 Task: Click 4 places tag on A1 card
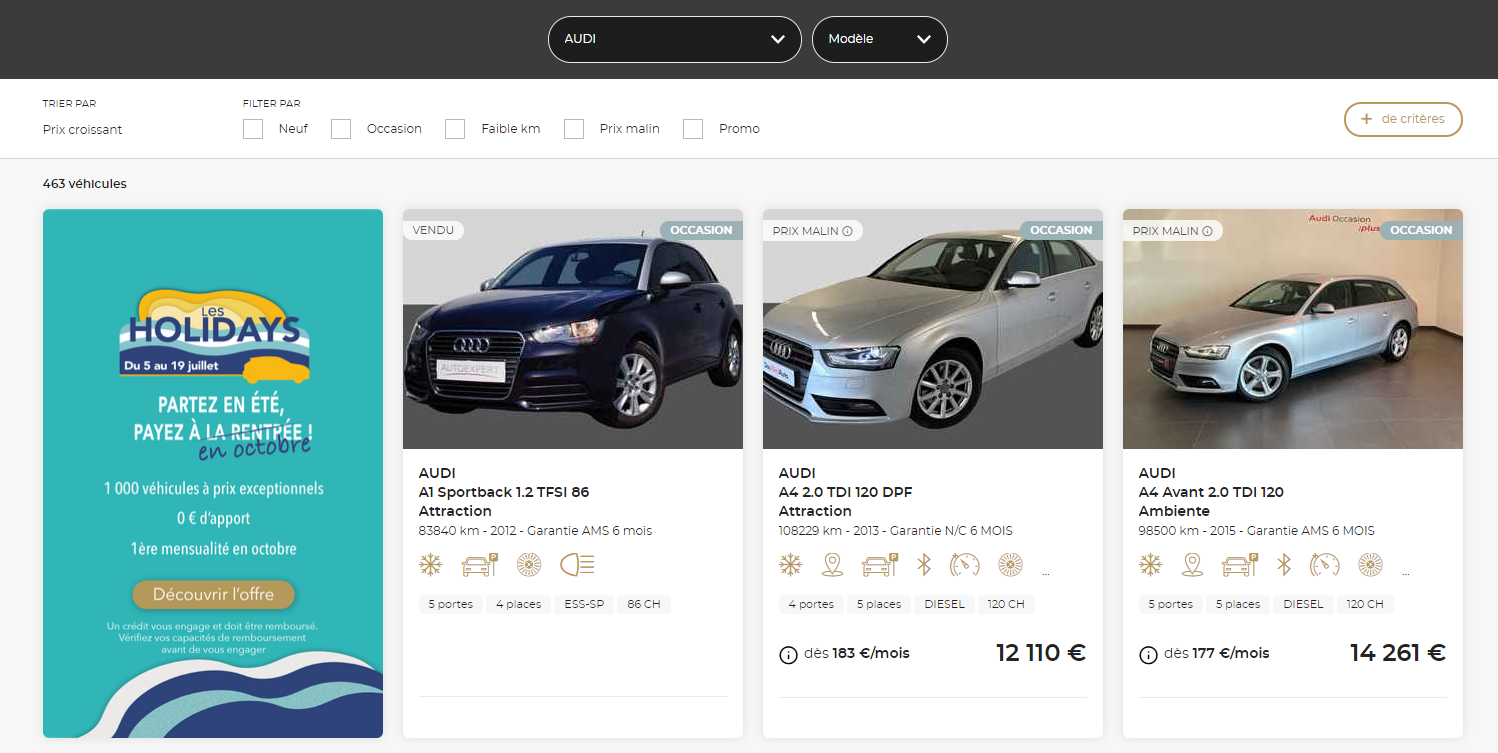tap(518, 604)
